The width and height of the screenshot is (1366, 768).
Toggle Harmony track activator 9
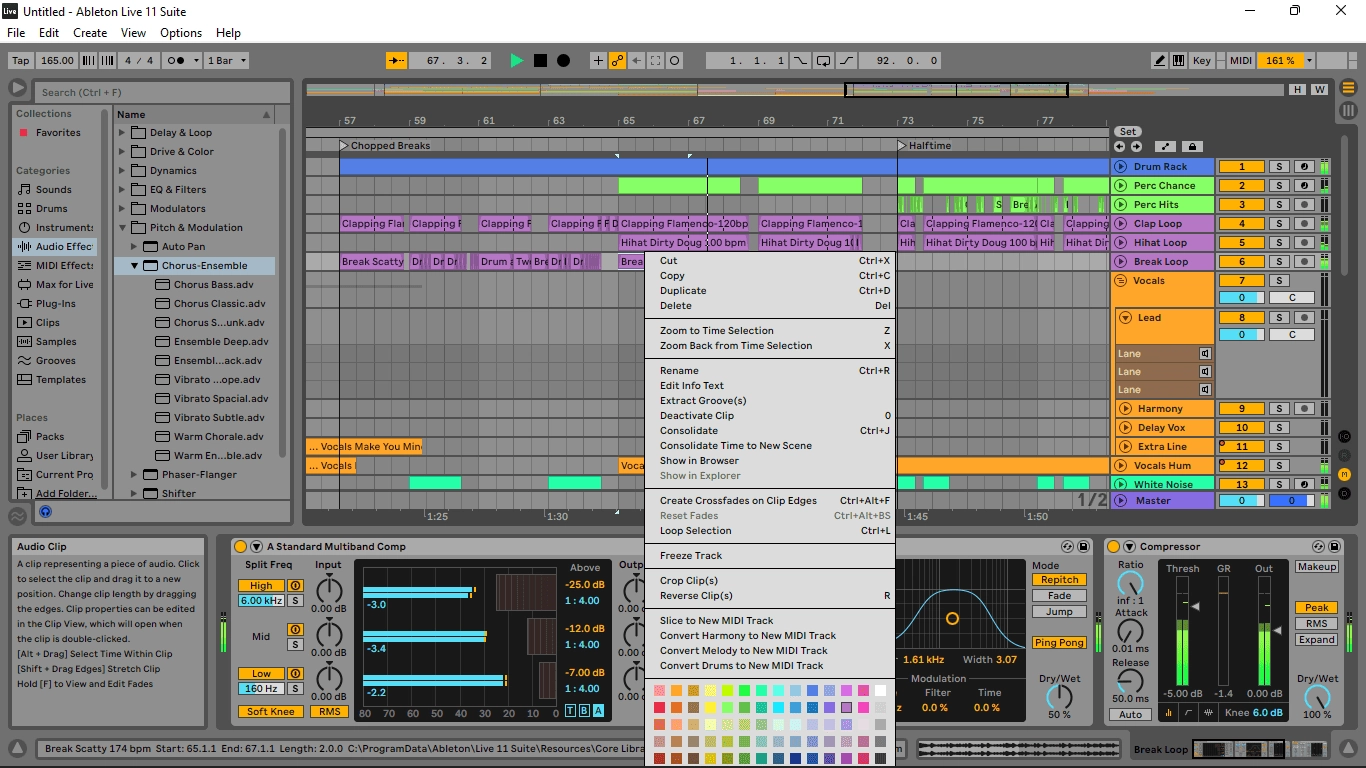click(x=1243, y=409)
